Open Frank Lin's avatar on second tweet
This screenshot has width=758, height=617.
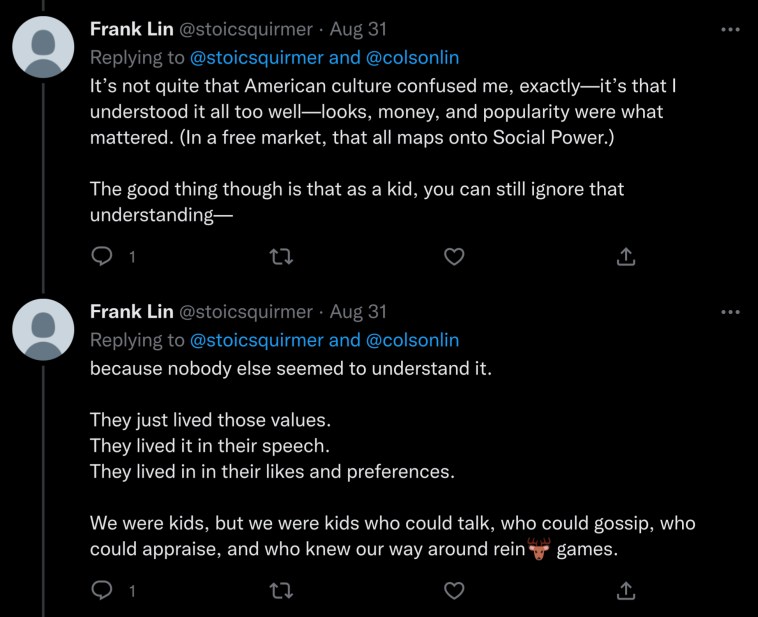43,330
